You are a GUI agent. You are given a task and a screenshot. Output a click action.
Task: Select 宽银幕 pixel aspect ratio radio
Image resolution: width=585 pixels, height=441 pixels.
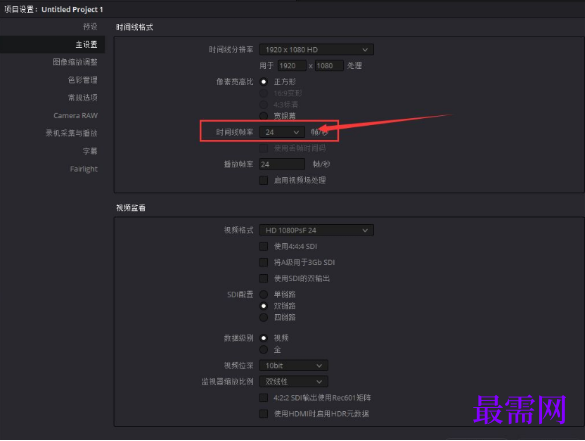pos(264,116)
